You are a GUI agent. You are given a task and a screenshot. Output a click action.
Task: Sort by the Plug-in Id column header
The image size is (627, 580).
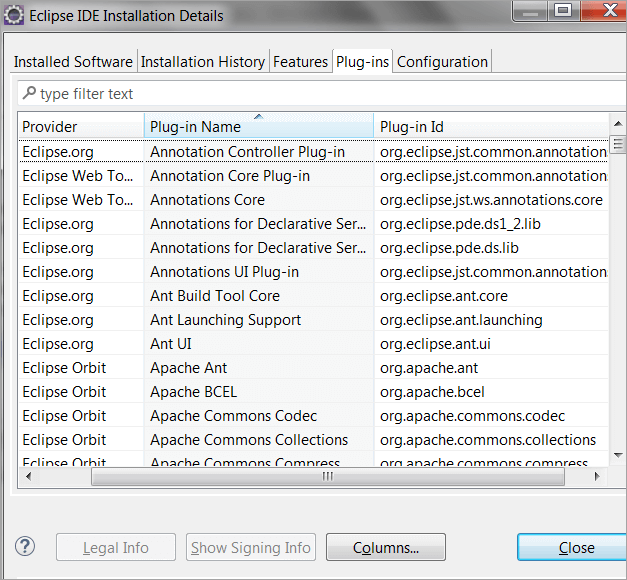pos(491,126)
